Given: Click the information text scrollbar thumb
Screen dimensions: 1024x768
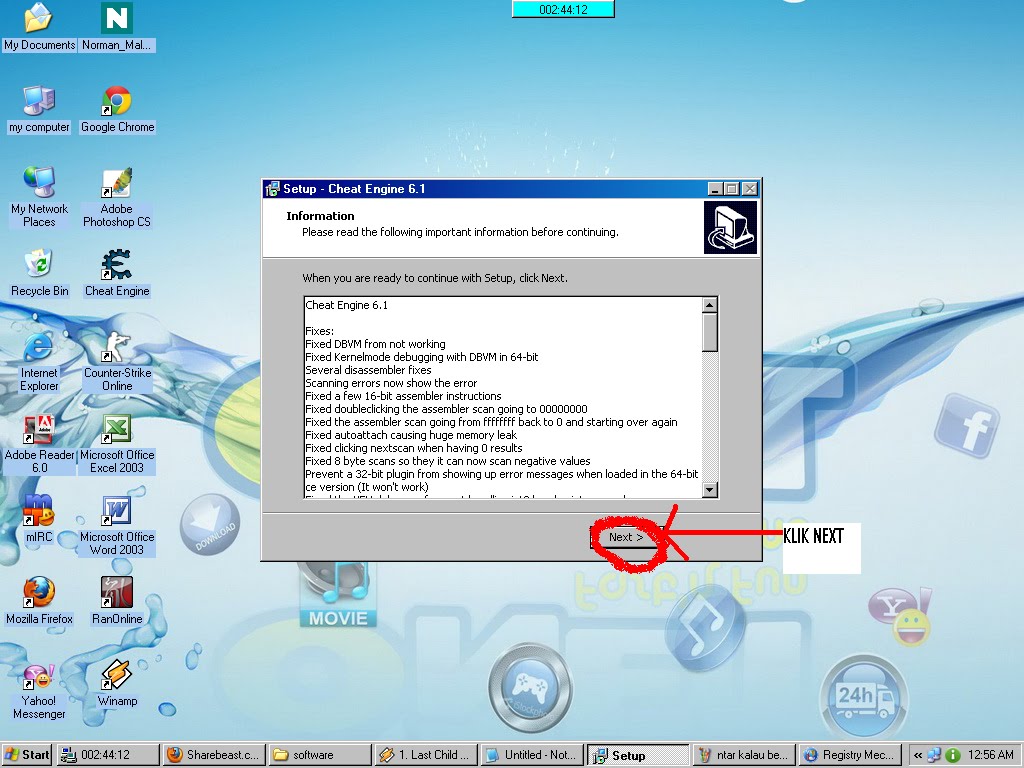Looking at the screenshot, I should [x=710, y=332].
